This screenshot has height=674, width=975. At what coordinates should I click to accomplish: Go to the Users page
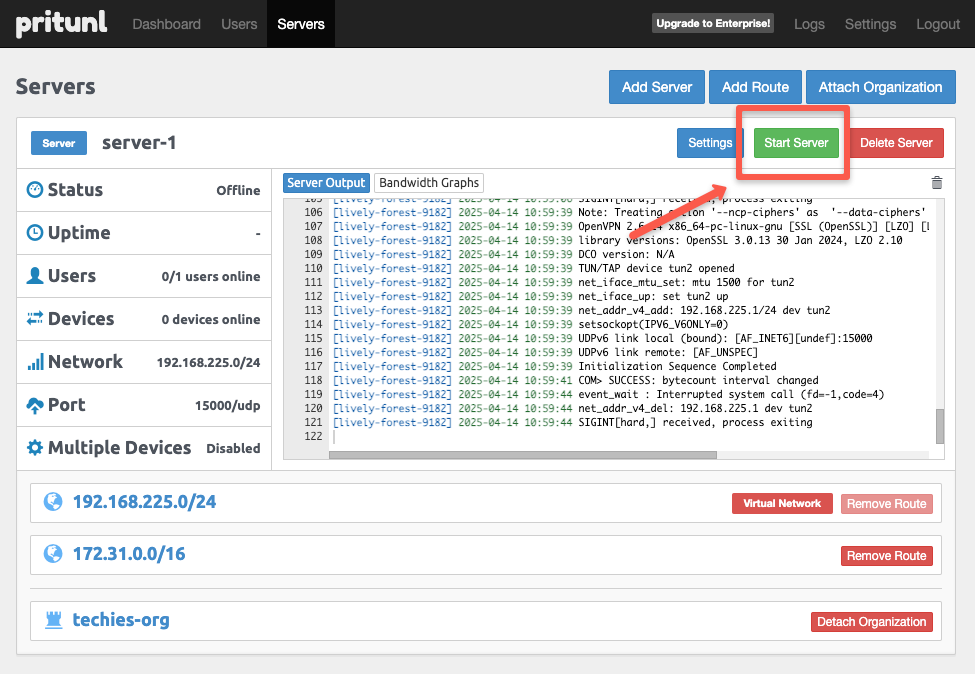pyautogui.click(x=239, y=24)
